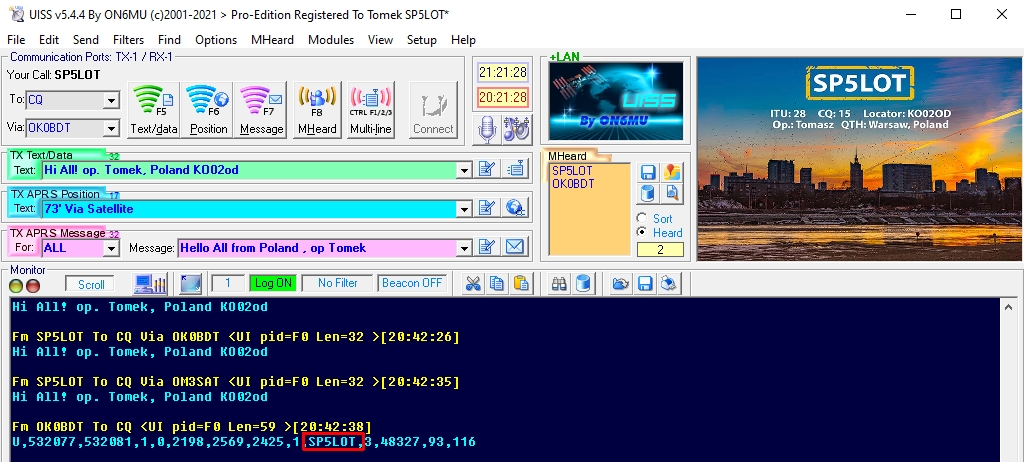Screen dimensions: 1024x462
Task: Open the MHeard menu
Action: [x=272, y=40]
